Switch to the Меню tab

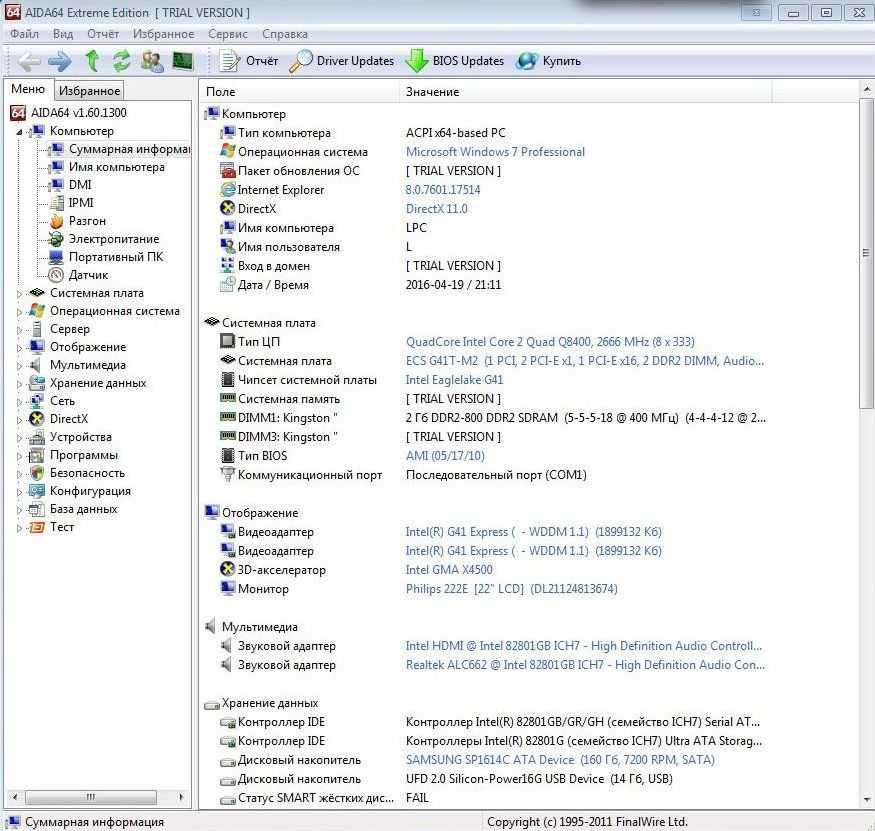(28, 89)
